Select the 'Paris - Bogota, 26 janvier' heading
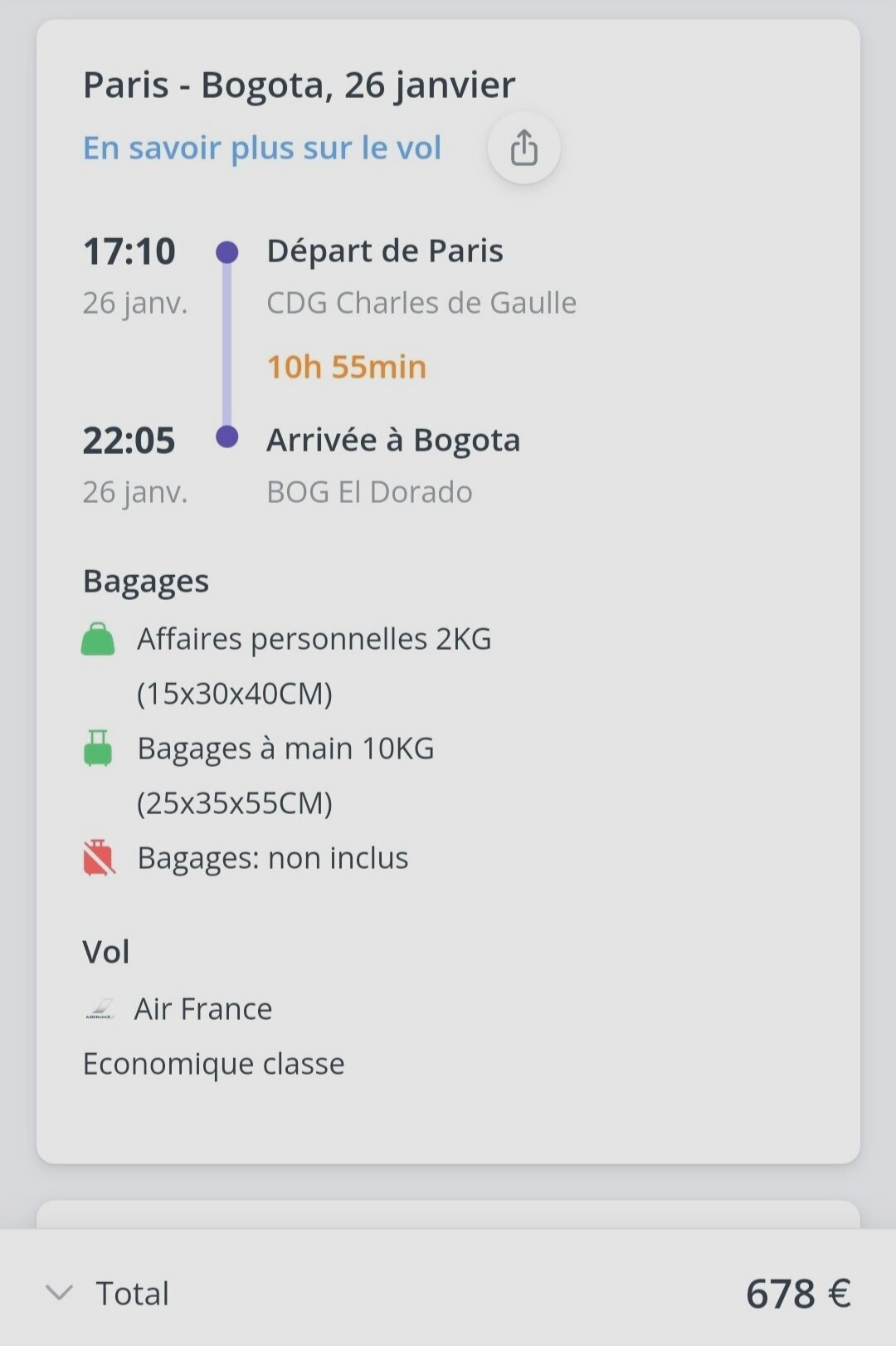 299,85
